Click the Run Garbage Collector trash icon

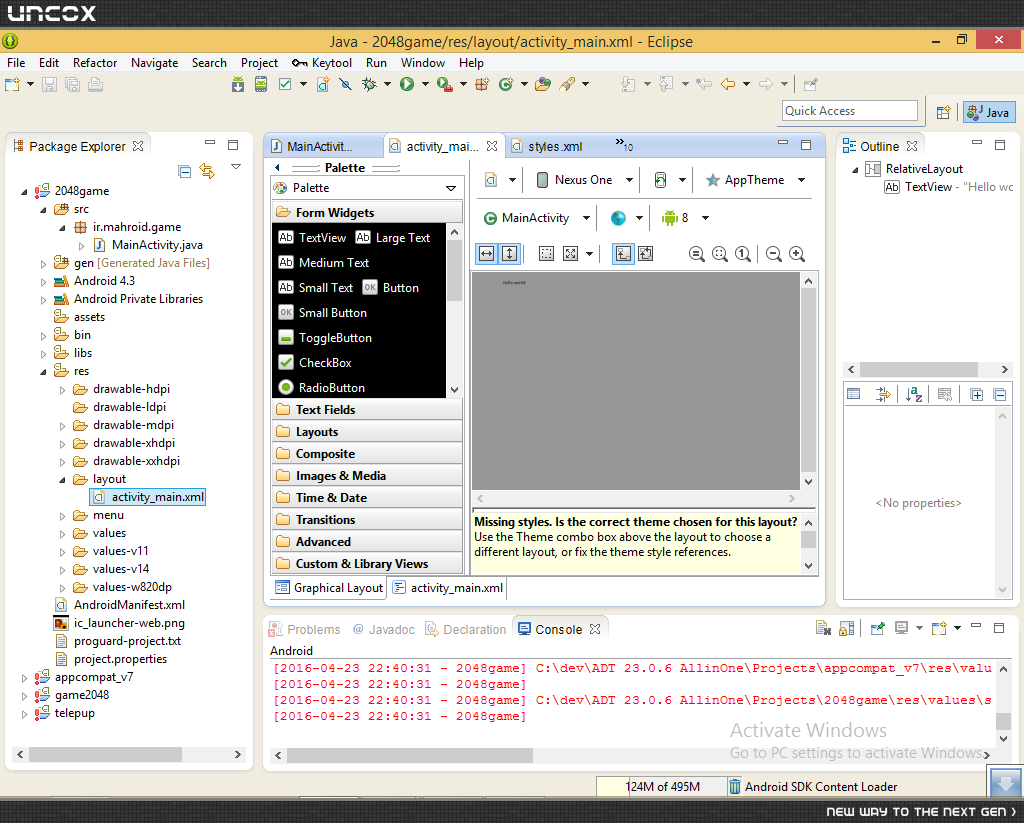735,786
